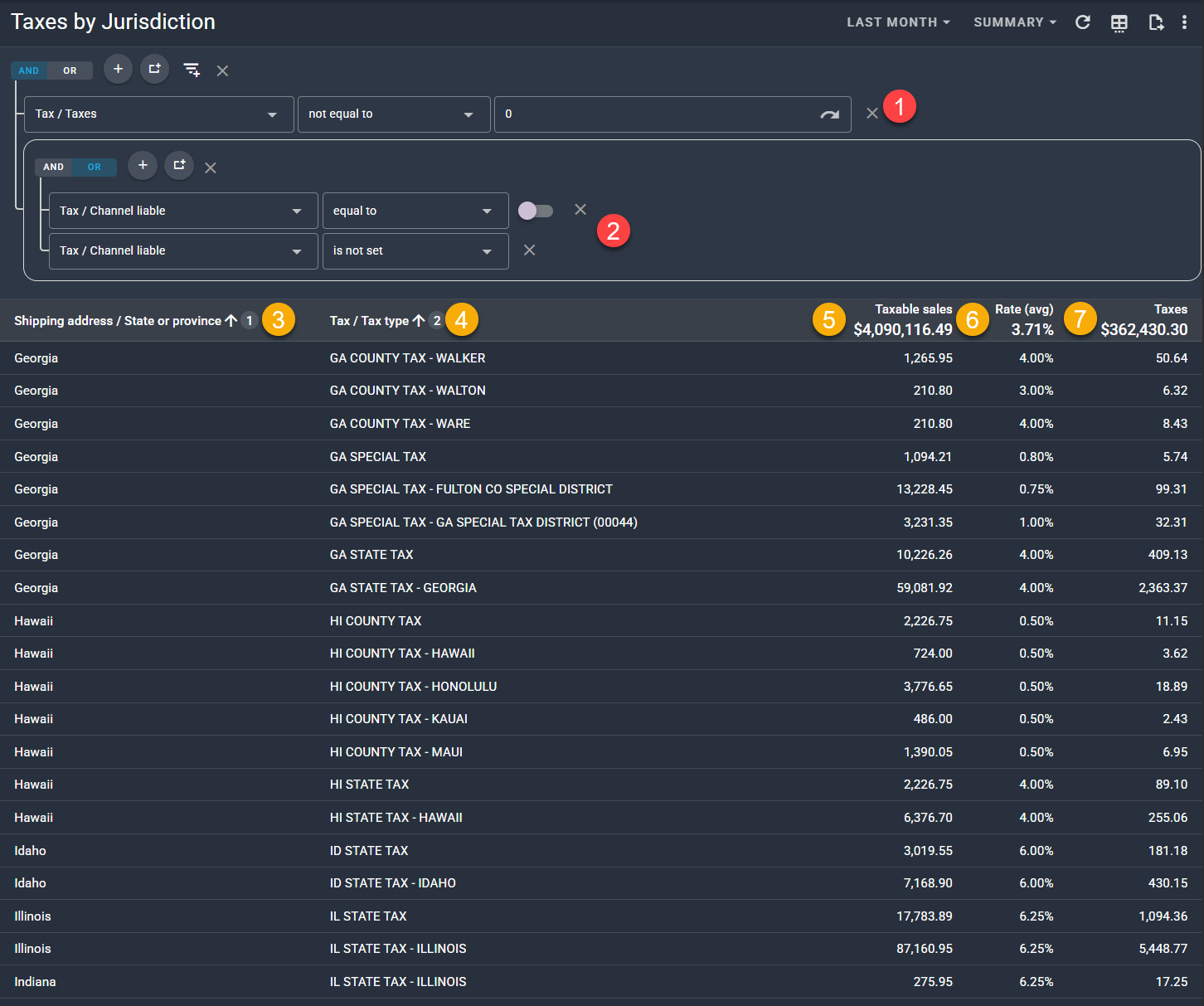Click the arrow icon in value field

point(829,114)
